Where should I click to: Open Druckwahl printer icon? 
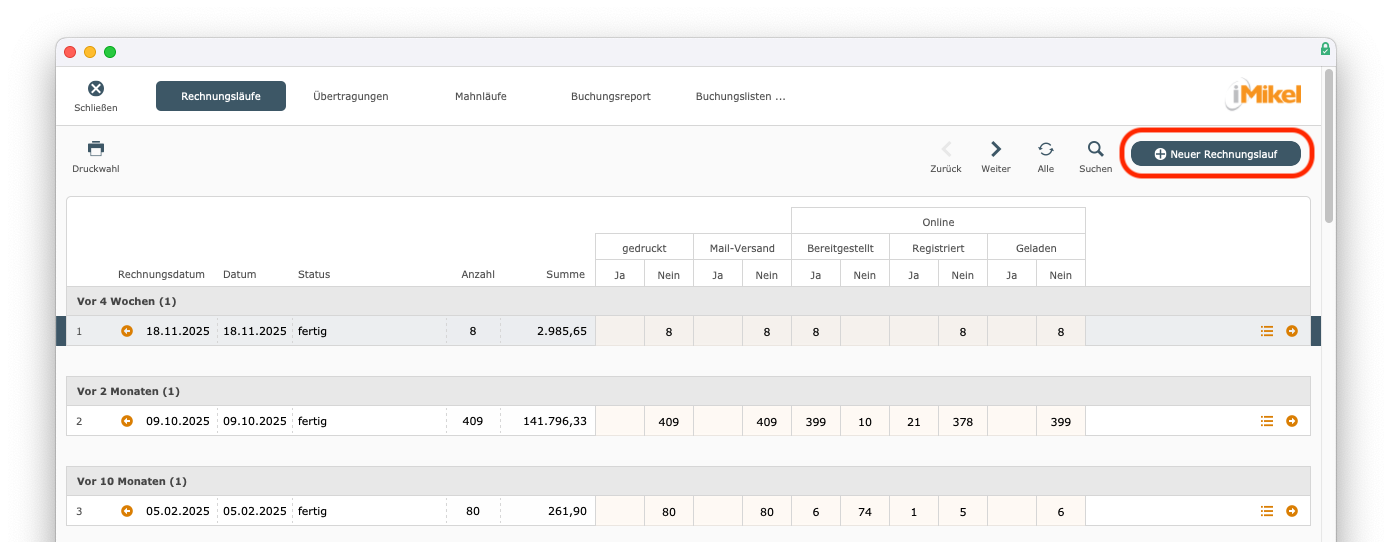(96, 149)
